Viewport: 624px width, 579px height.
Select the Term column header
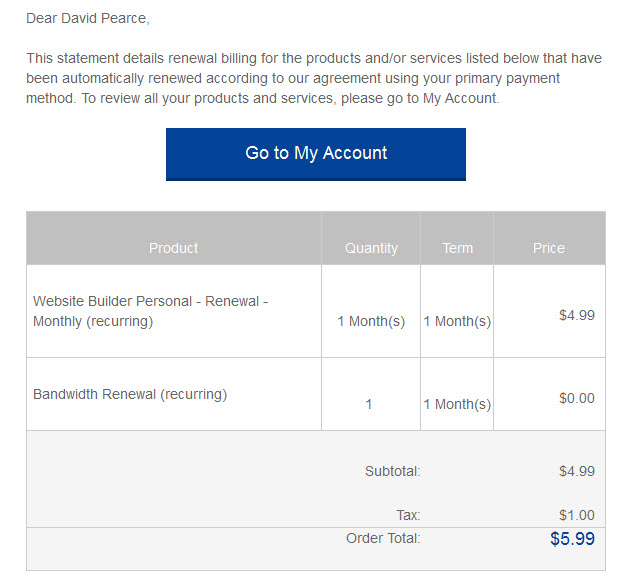click(x=458, y=248)
